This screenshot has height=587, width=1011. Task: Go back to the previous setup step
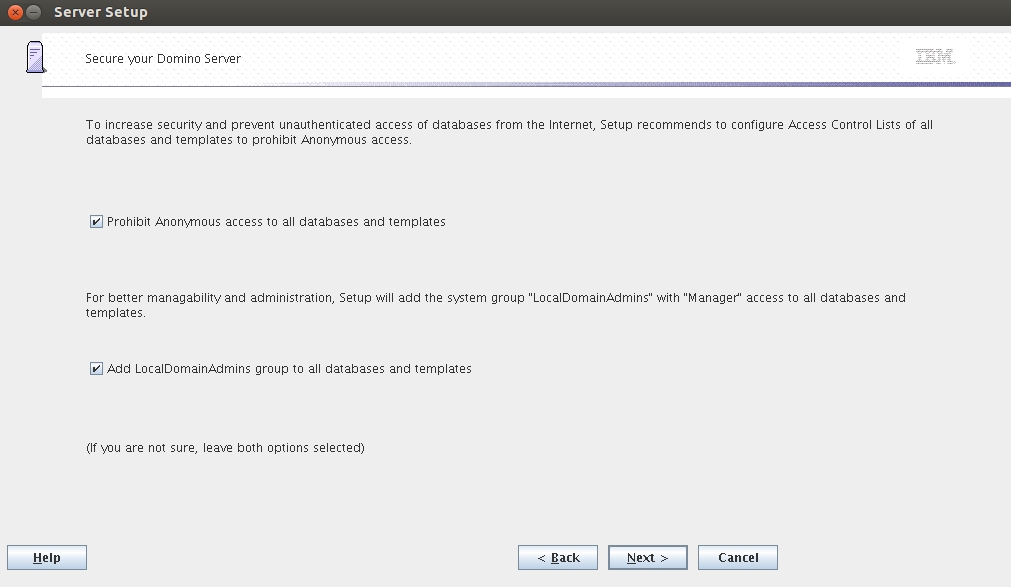coord(558,558)
